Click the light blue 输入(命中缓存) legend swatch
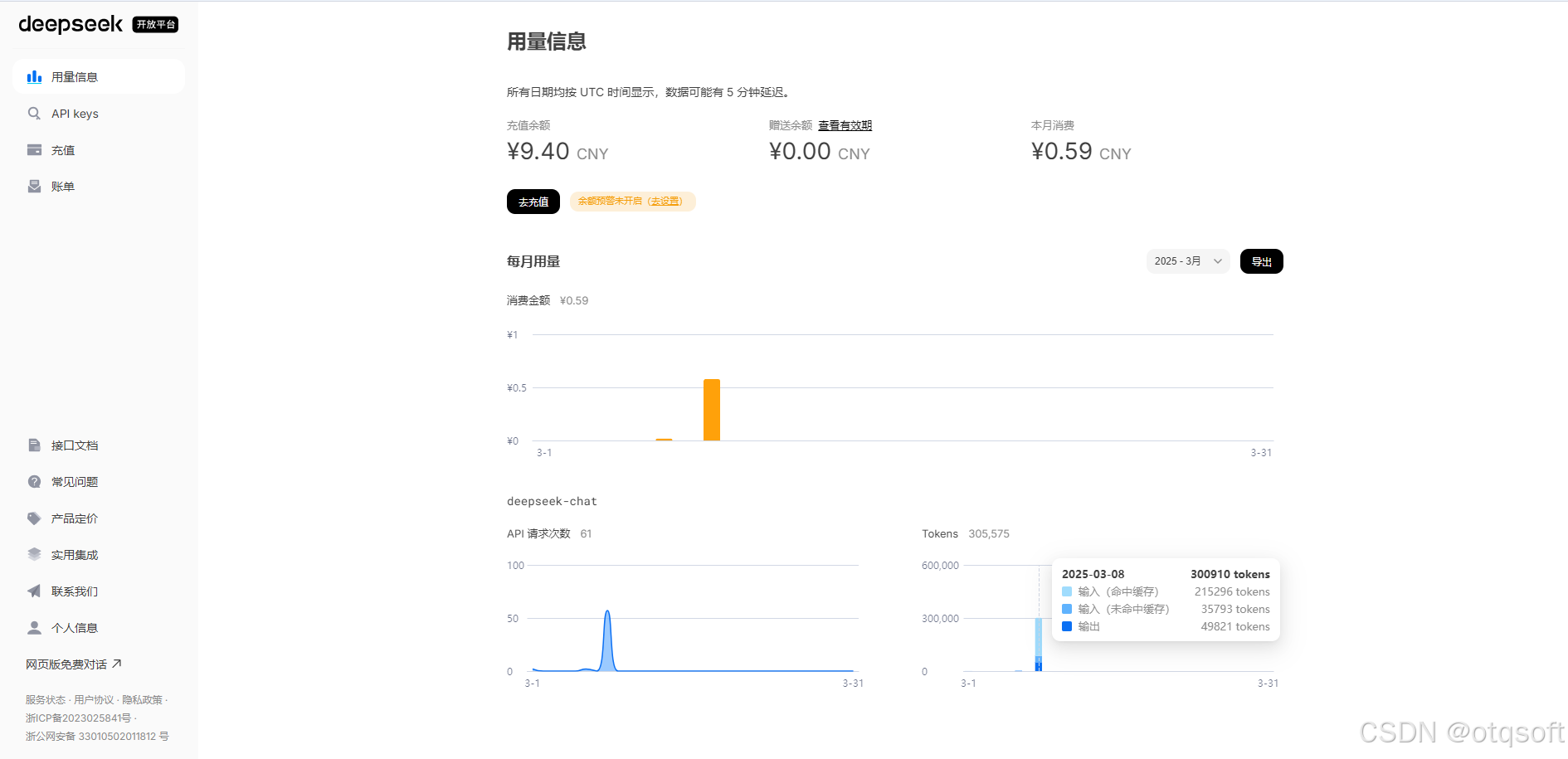 pyautogui.click(x=1067, y=591)
